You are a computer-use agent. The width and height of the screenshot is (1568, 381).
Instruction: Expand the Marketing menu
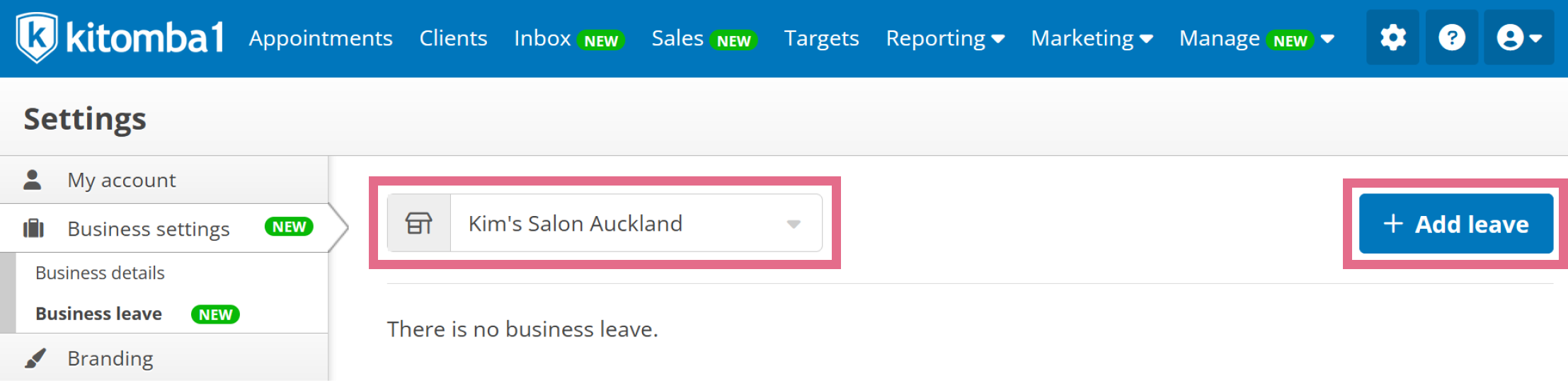(x=1092, y=38)
